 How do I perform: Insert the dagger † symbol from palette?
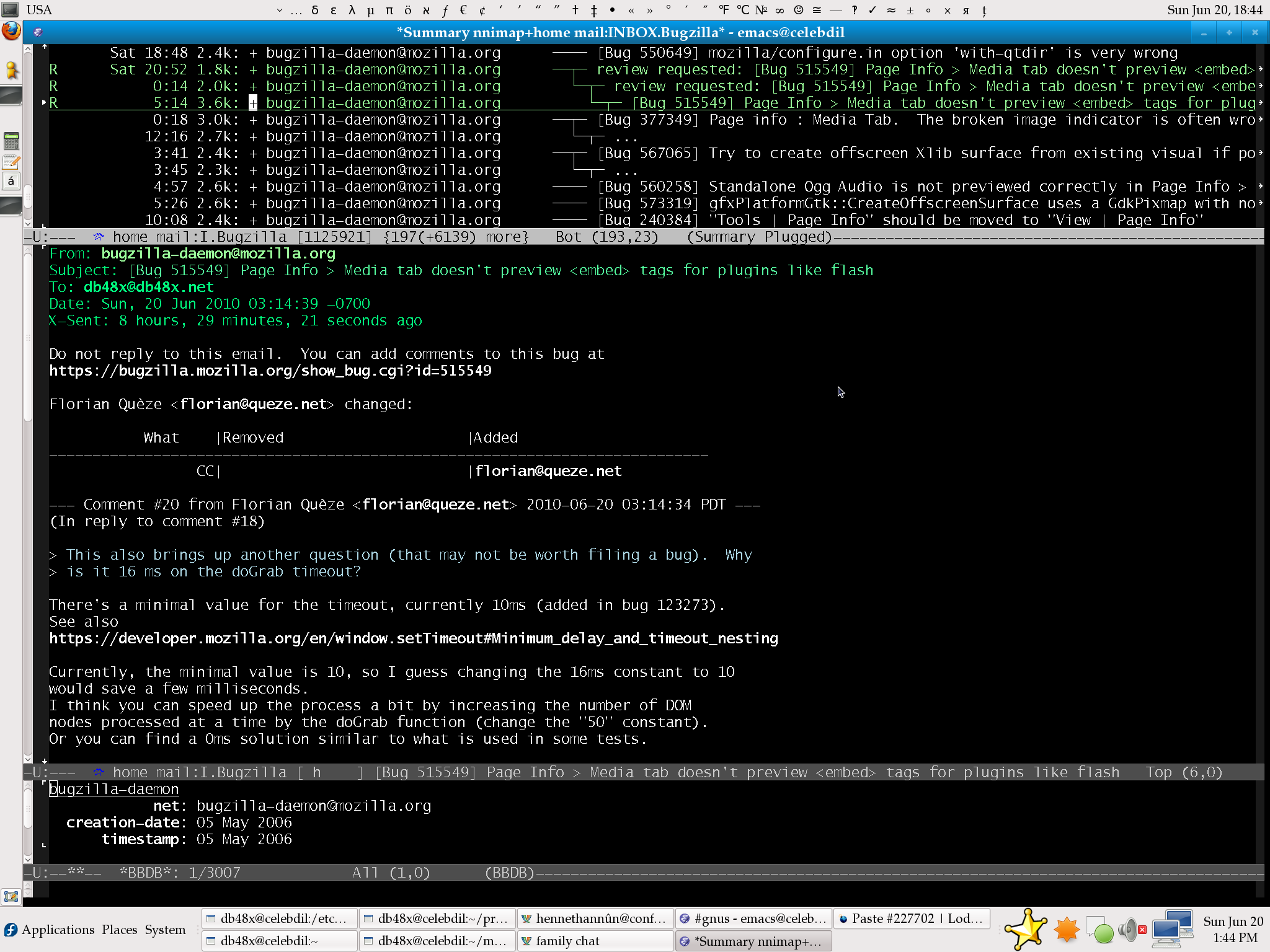[575, 10]
